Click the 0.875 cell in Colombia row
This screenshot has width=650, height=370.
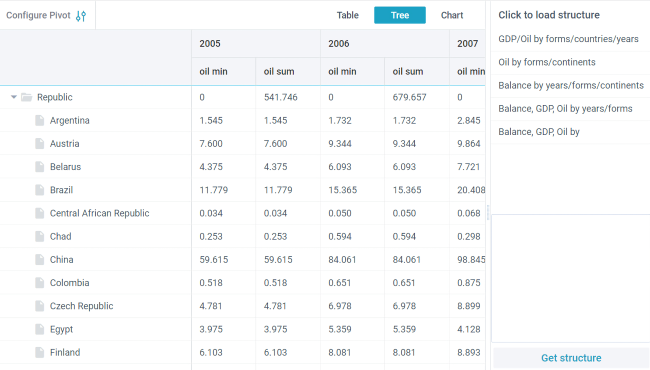(468, 283)
